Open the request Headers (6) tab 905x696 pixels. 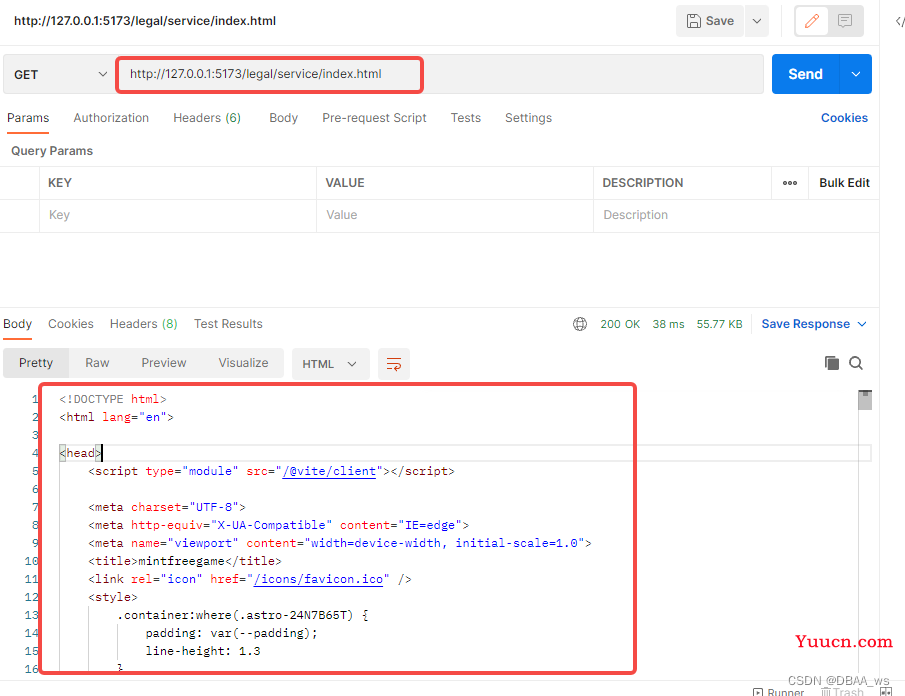pyautogui.click(x=207, y=118)
